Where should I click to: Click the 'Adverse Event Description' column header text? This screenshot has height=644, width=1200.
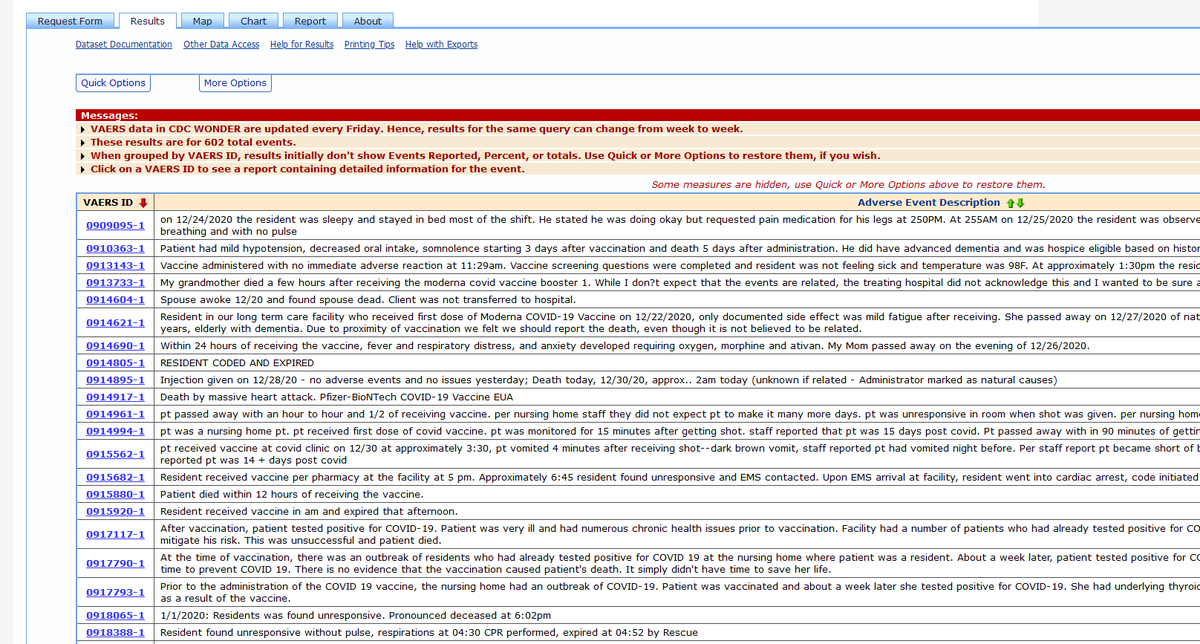(929, 202)
